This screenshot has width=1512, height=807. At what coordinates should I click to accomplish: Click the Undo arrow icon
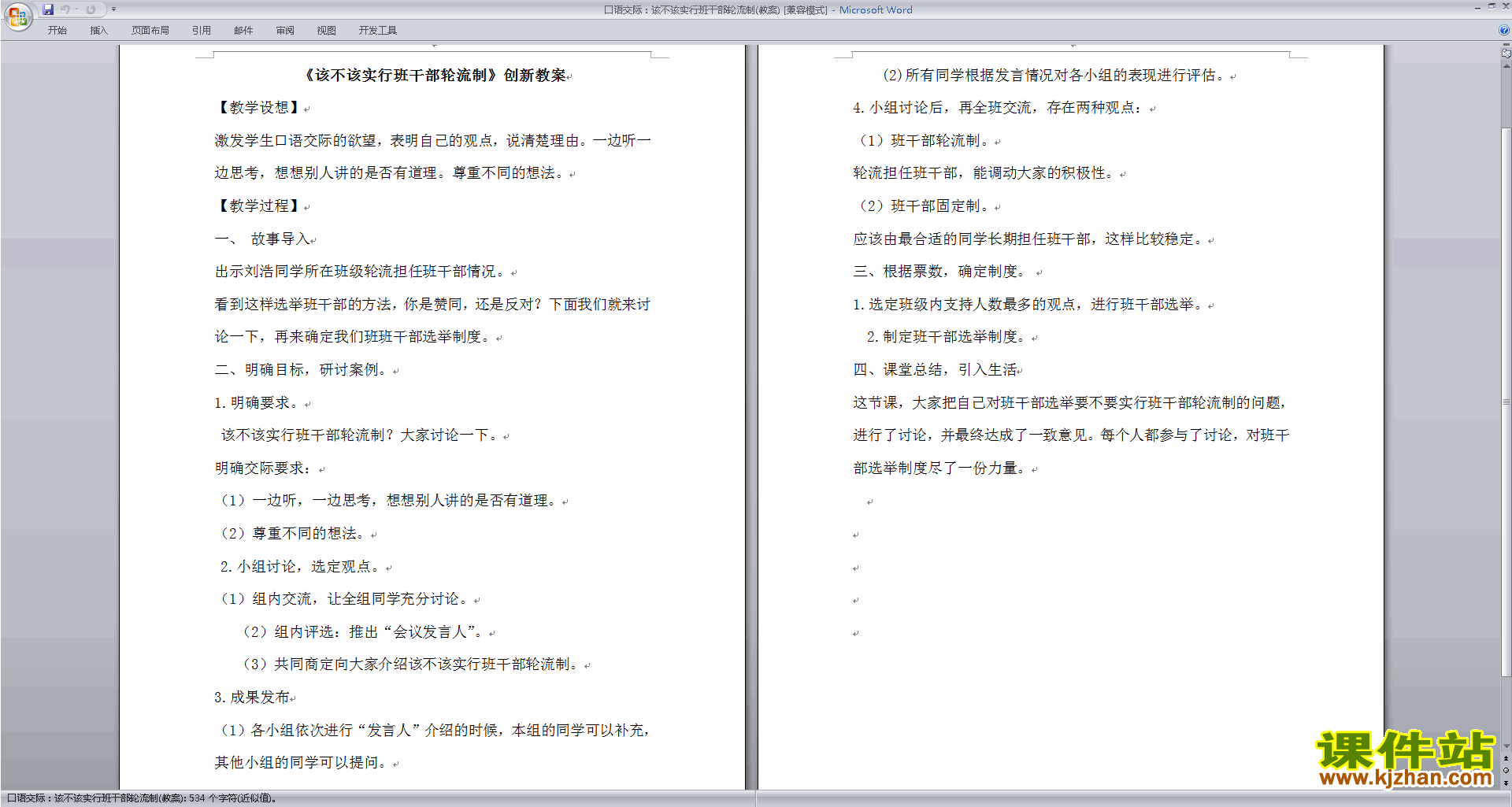click(x=65, y=9)
